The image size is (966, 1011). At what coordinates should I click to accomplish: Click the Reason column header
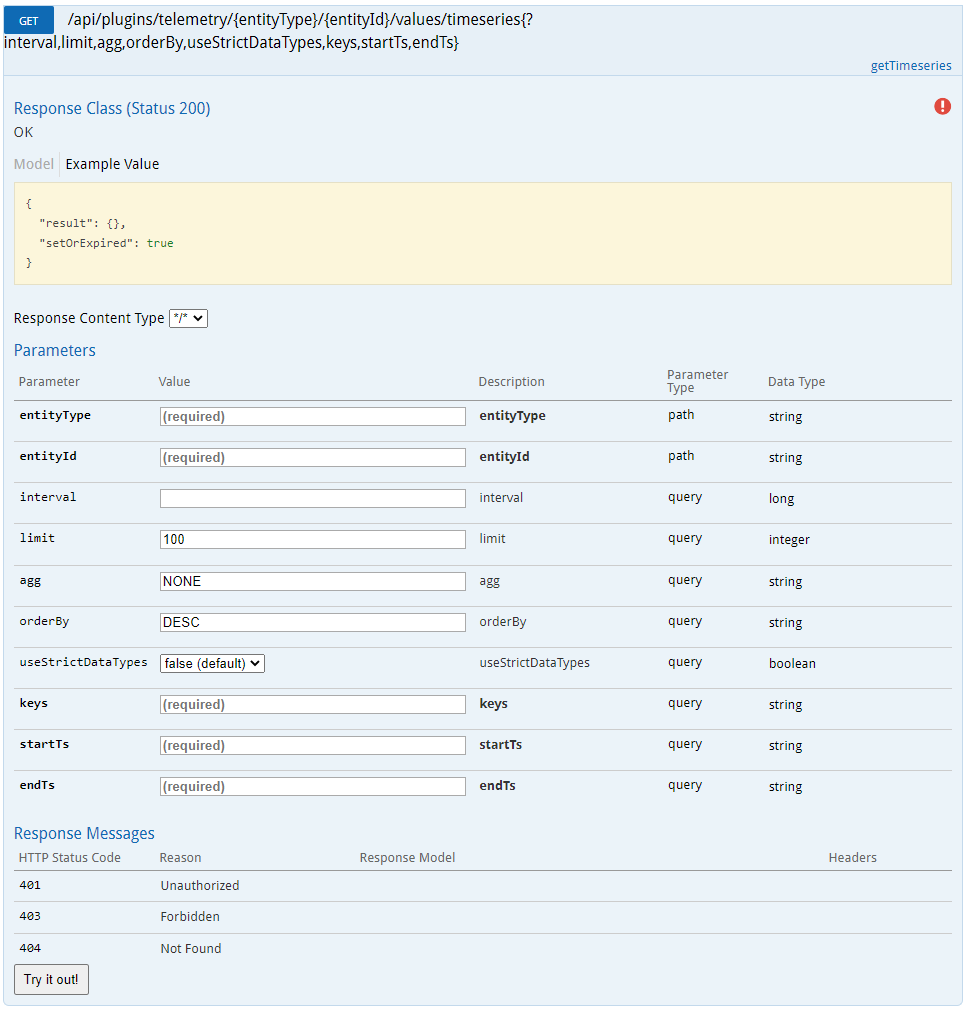pyautogui.click(x=181, y=858)
